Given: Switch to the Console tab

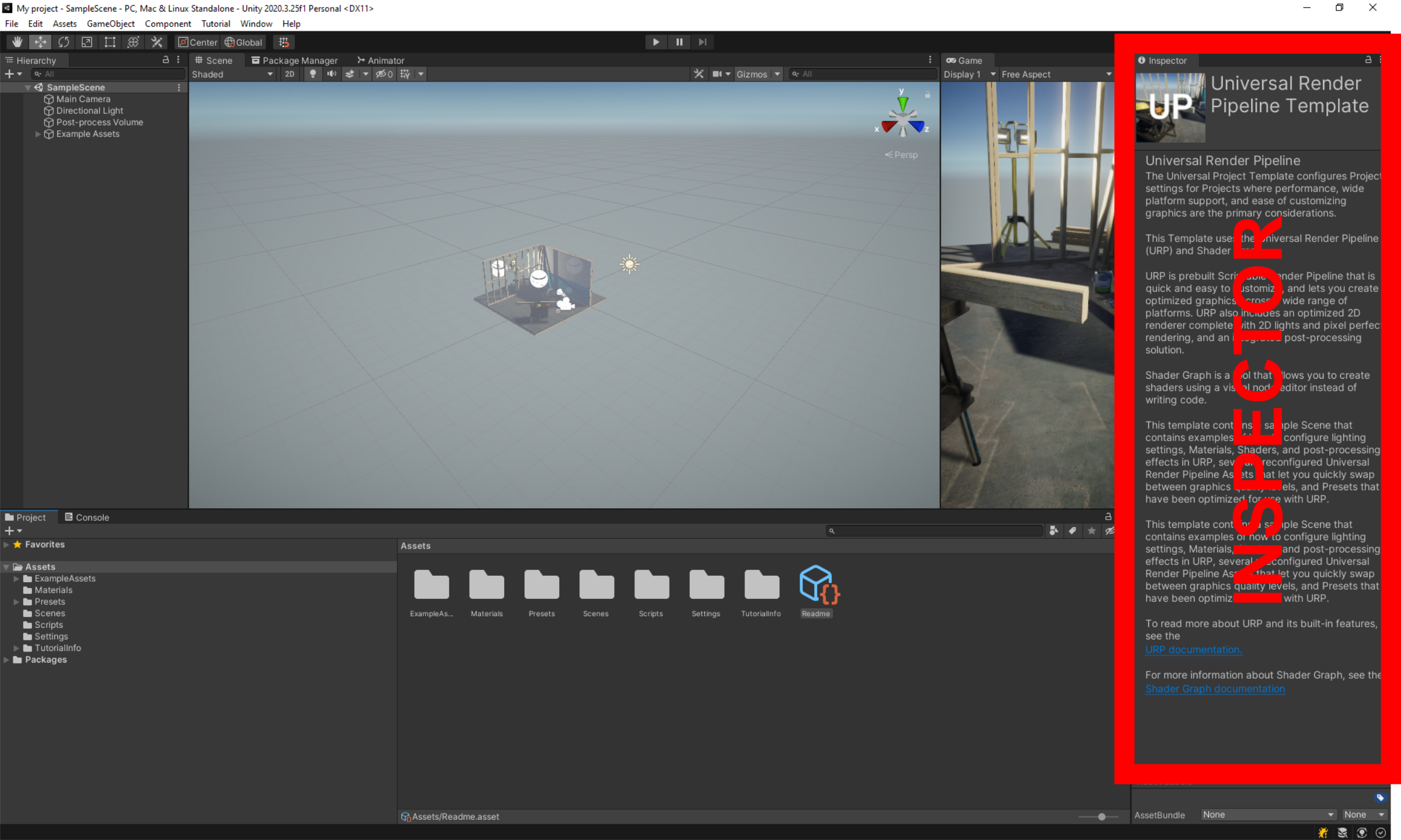Looking at the screenshot, I should tap(87, 517).
